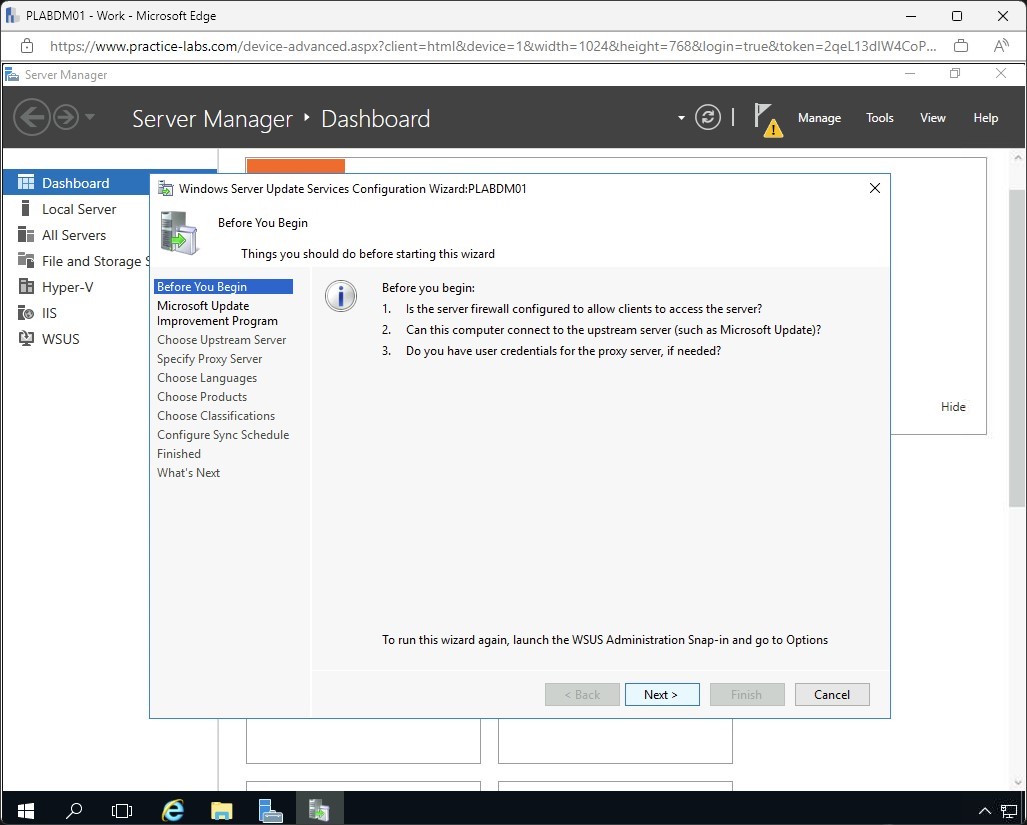Click the Server Manager refresh icon
1027x825 pixels.
point(708,117)
